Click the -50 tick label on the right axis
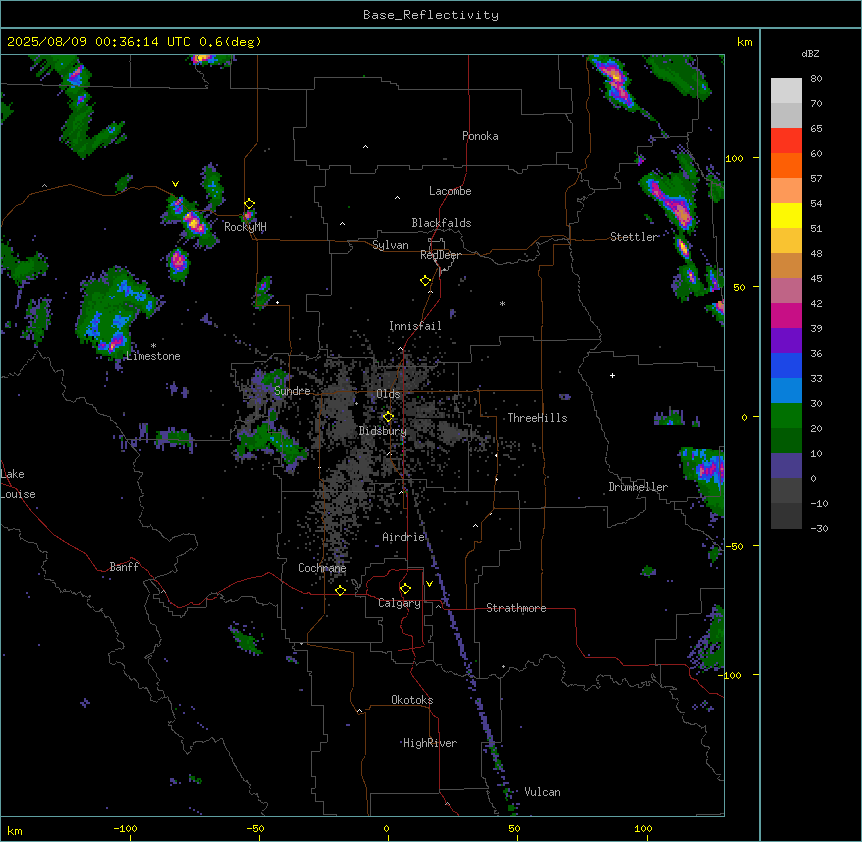Image resolution: width=862 pixels, height=842 pixels. tap(734, 546)
